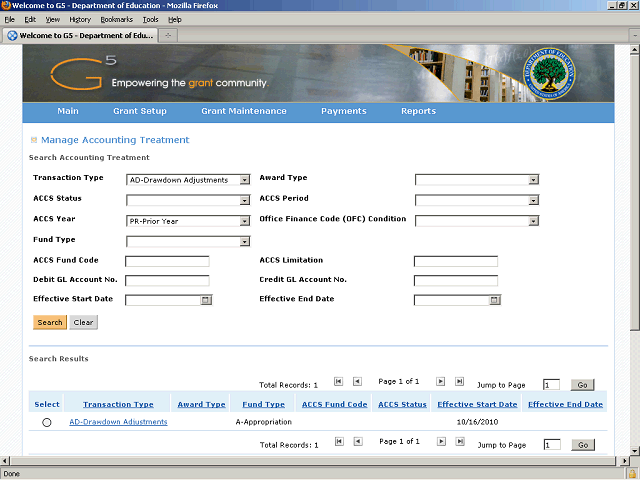640x480 pixels.
Task: Click the ACCS Limitation input field
Action: pos(456,261)
